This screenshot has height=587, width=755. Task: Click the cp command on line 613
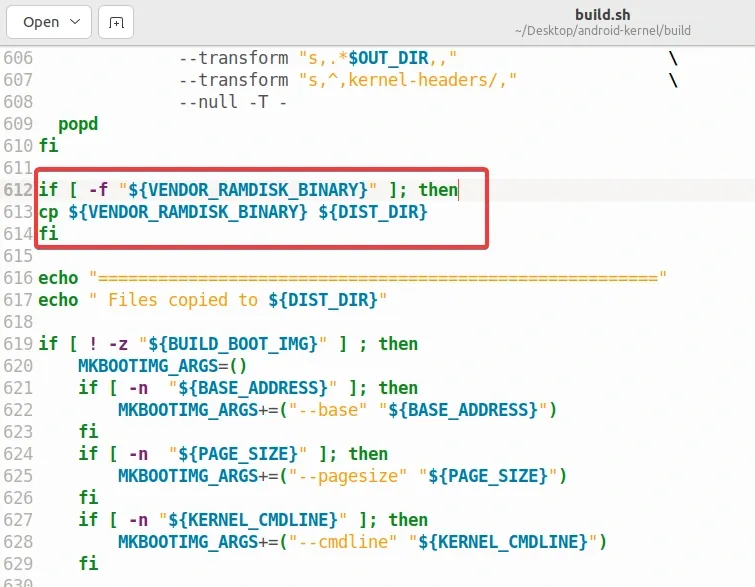click(48, 212)
